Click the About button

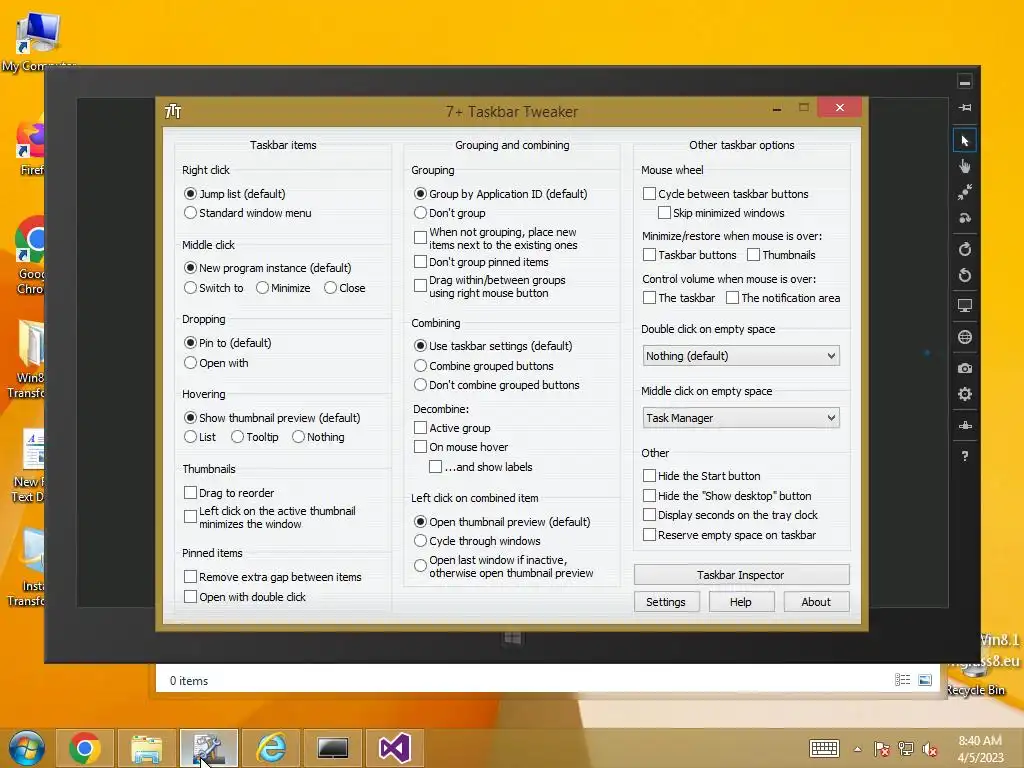816,602
